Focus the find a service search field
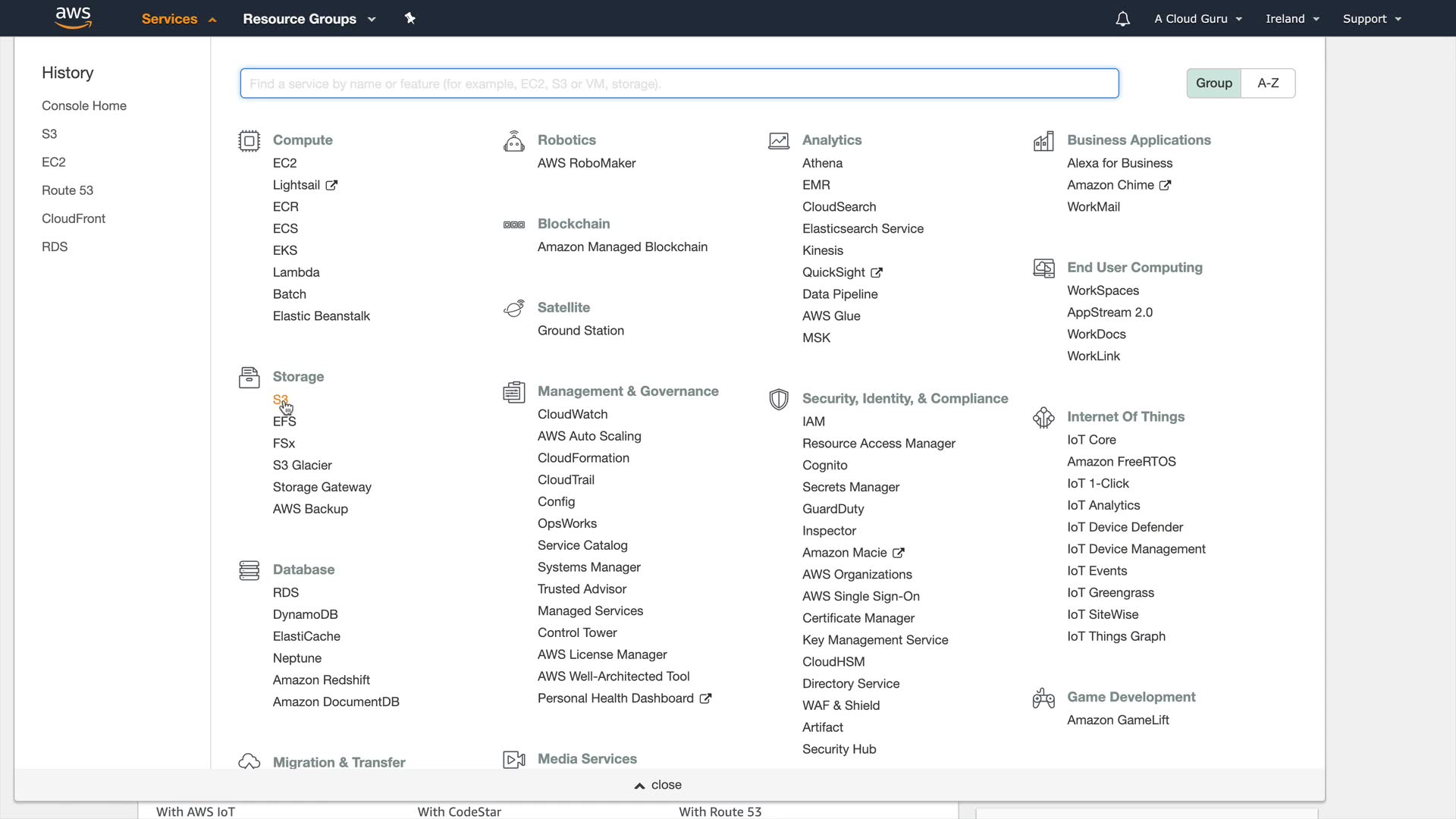Viewport: 1456px width, 819px height. [679, 83]
